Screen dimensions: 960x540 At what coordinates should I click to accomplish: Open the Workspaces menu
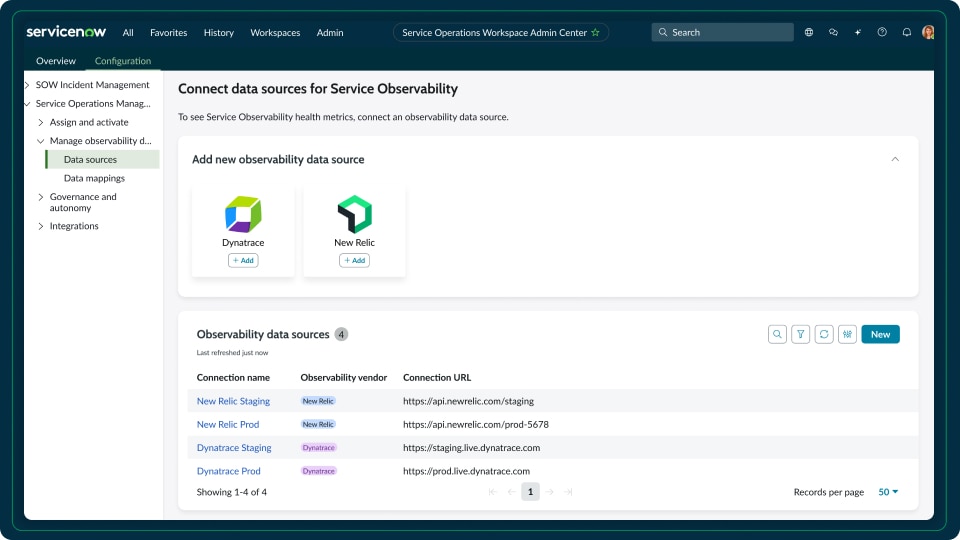point(275,32)
